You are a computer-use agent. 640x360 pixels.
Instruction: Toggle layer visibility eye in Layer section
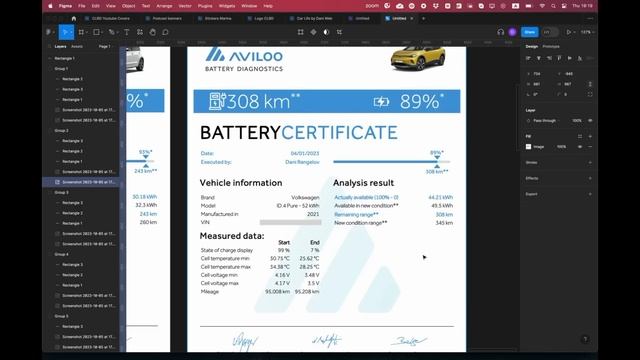point(590,121)
